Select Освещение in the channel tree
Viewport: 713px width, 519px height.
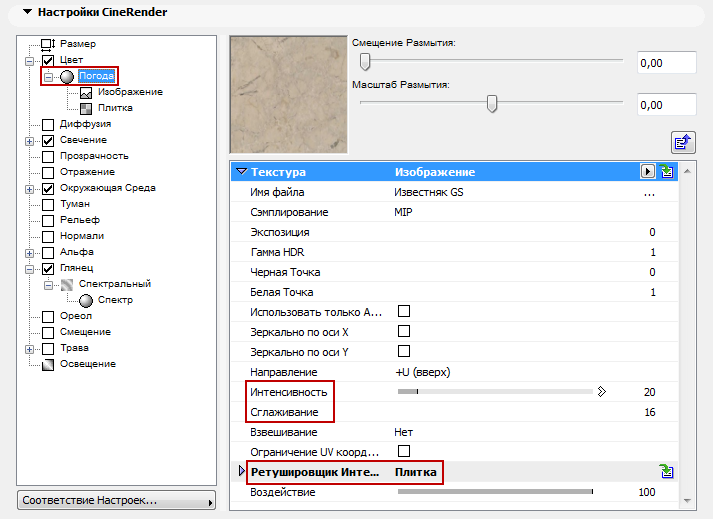click(88, 364)
